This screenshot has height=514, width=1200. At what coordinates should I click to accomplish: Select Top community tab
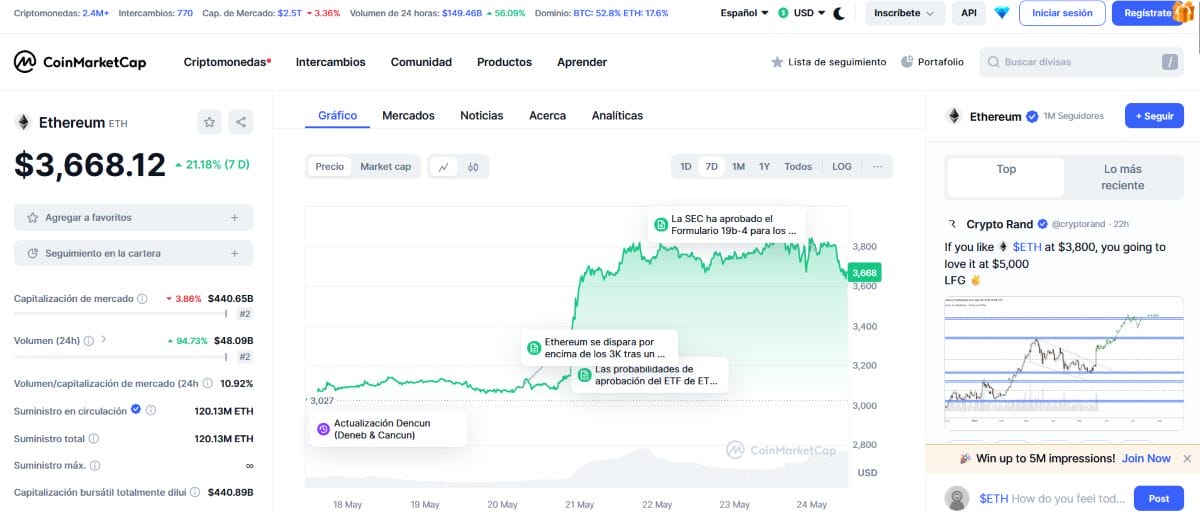(x=1006, y=177)
